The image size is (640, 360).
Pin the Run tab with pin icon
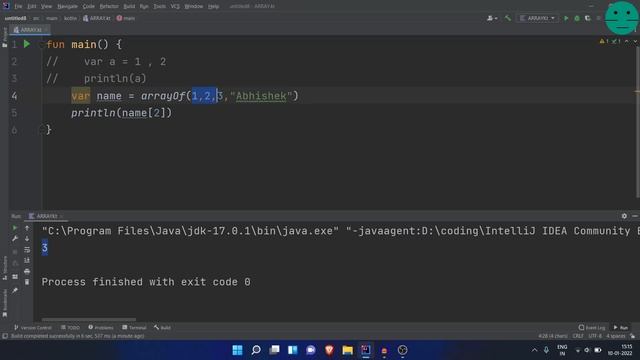pos(15,290)
